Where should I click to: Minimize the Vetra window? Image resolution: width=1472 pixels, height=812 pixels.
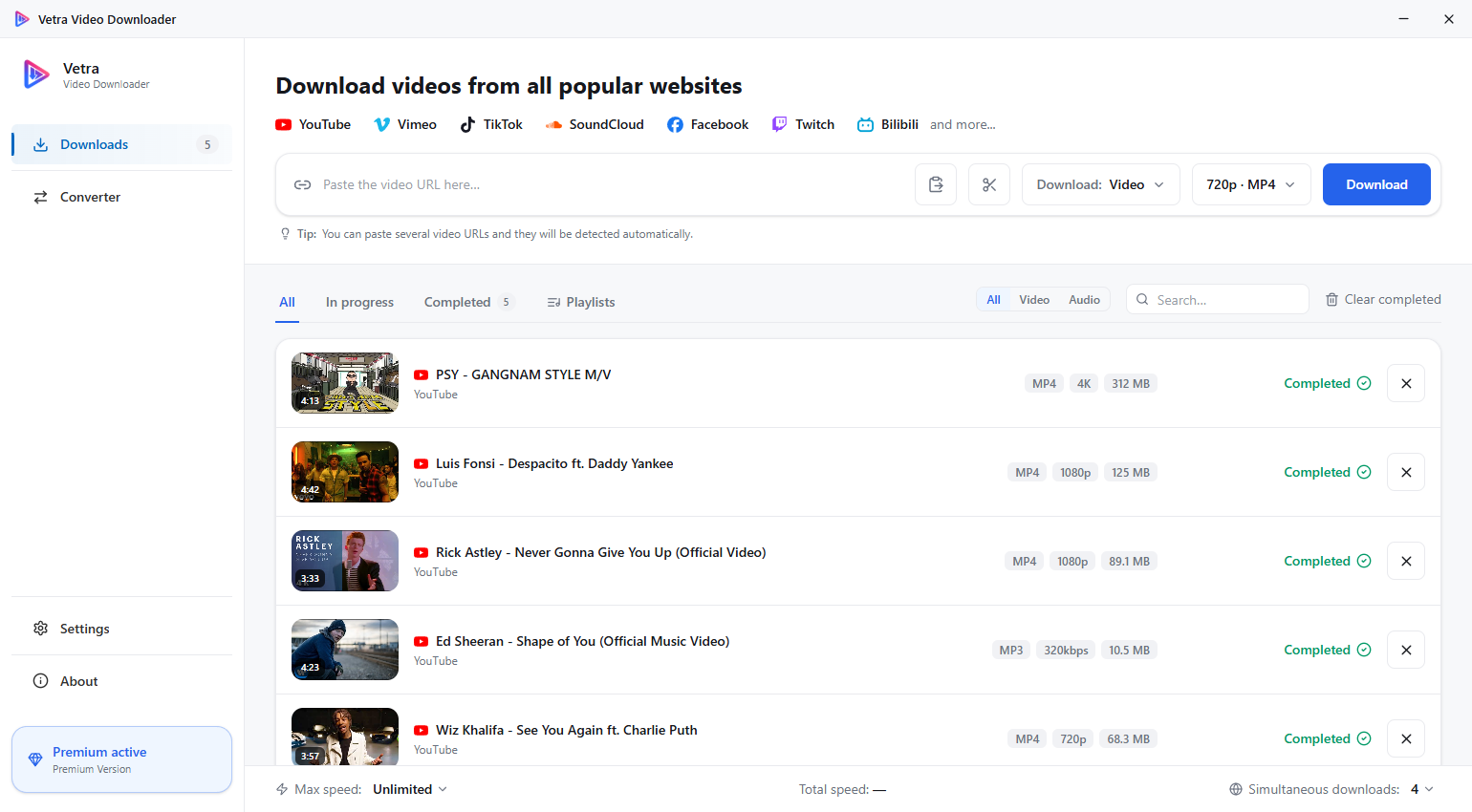[1403, 19]
